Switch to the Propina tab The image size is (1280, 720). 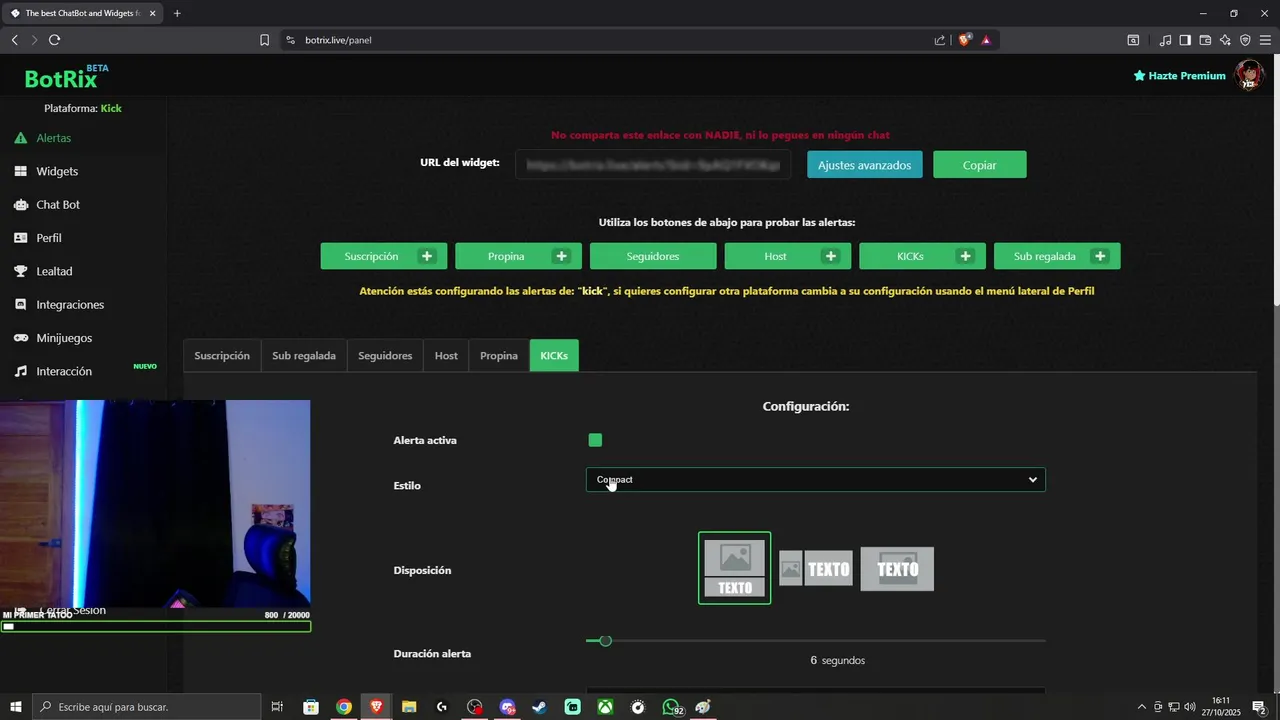(499, 356)
